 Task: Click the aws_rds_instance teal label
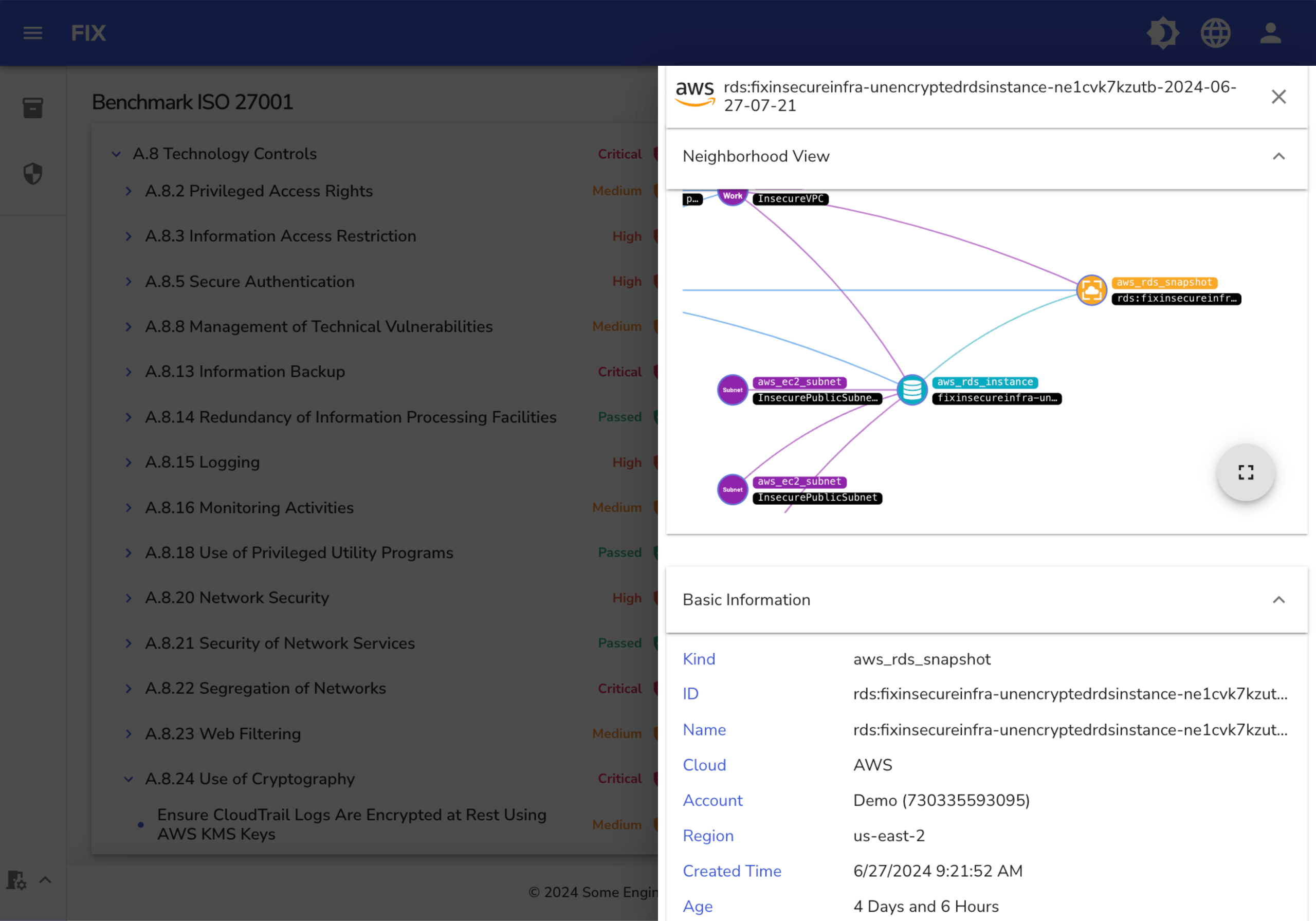[x=985, y=382]
